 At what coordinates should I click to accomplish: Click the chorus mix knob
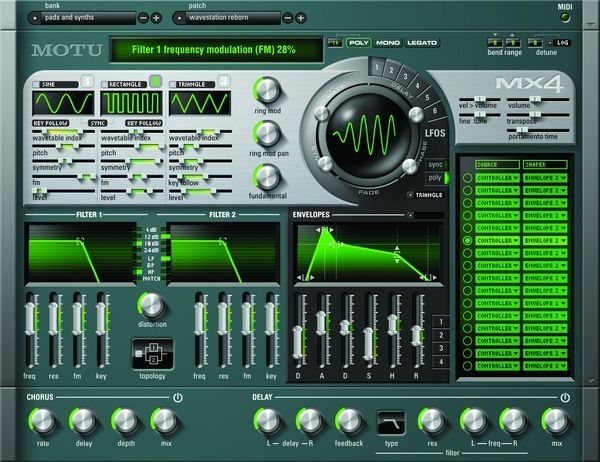[x=165, y=421]
